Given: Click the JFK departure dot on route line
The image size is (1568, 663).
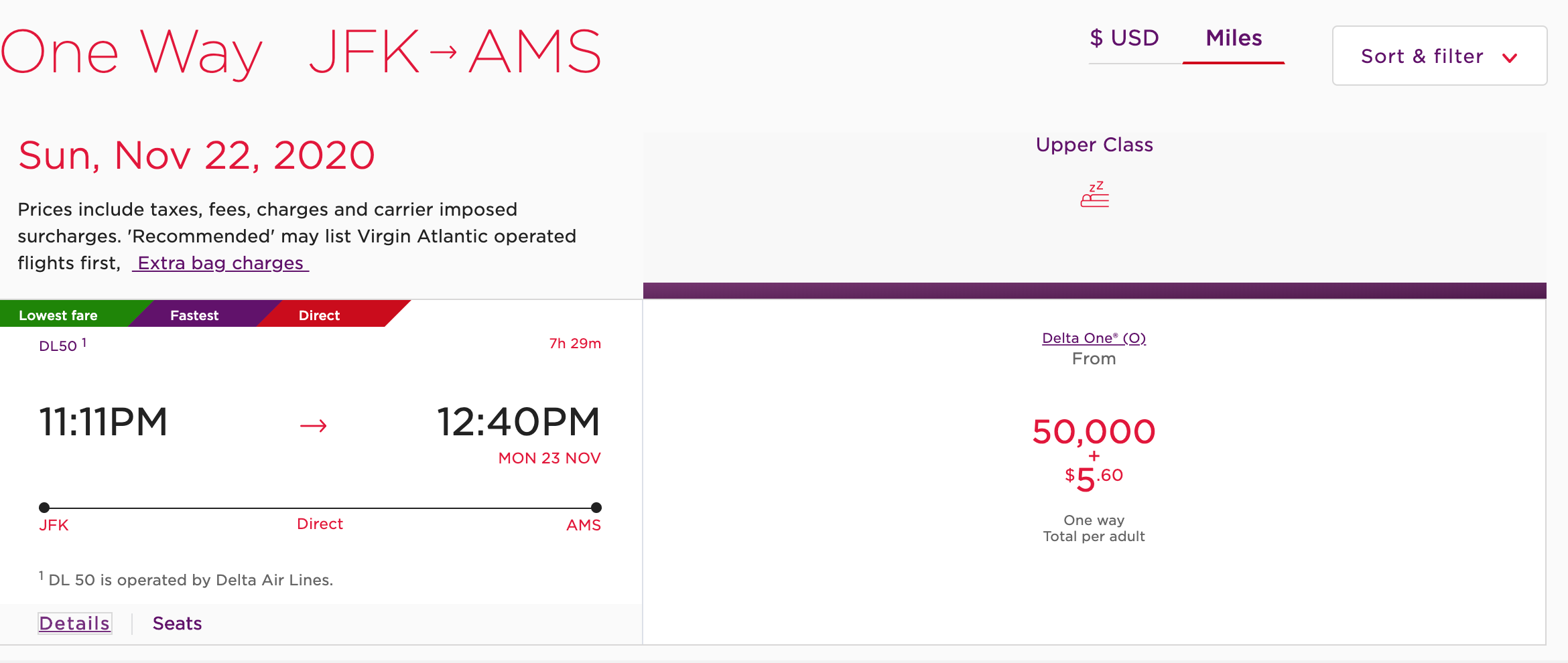Looking at the screenshot, I should 44,508.
